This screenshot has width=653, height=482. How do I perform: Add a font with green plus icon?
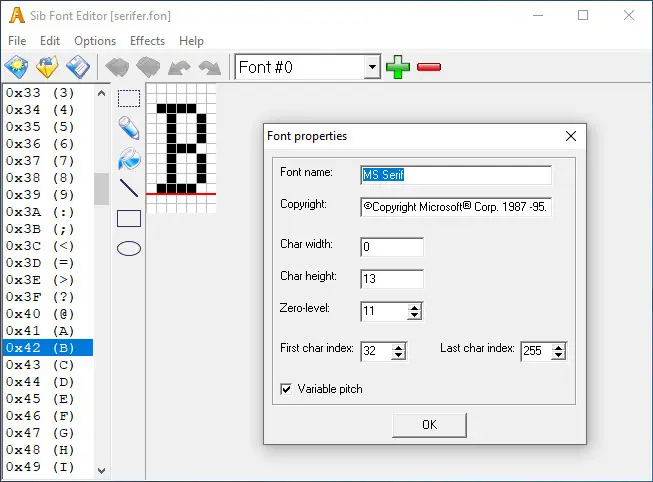tap(398, 67)
